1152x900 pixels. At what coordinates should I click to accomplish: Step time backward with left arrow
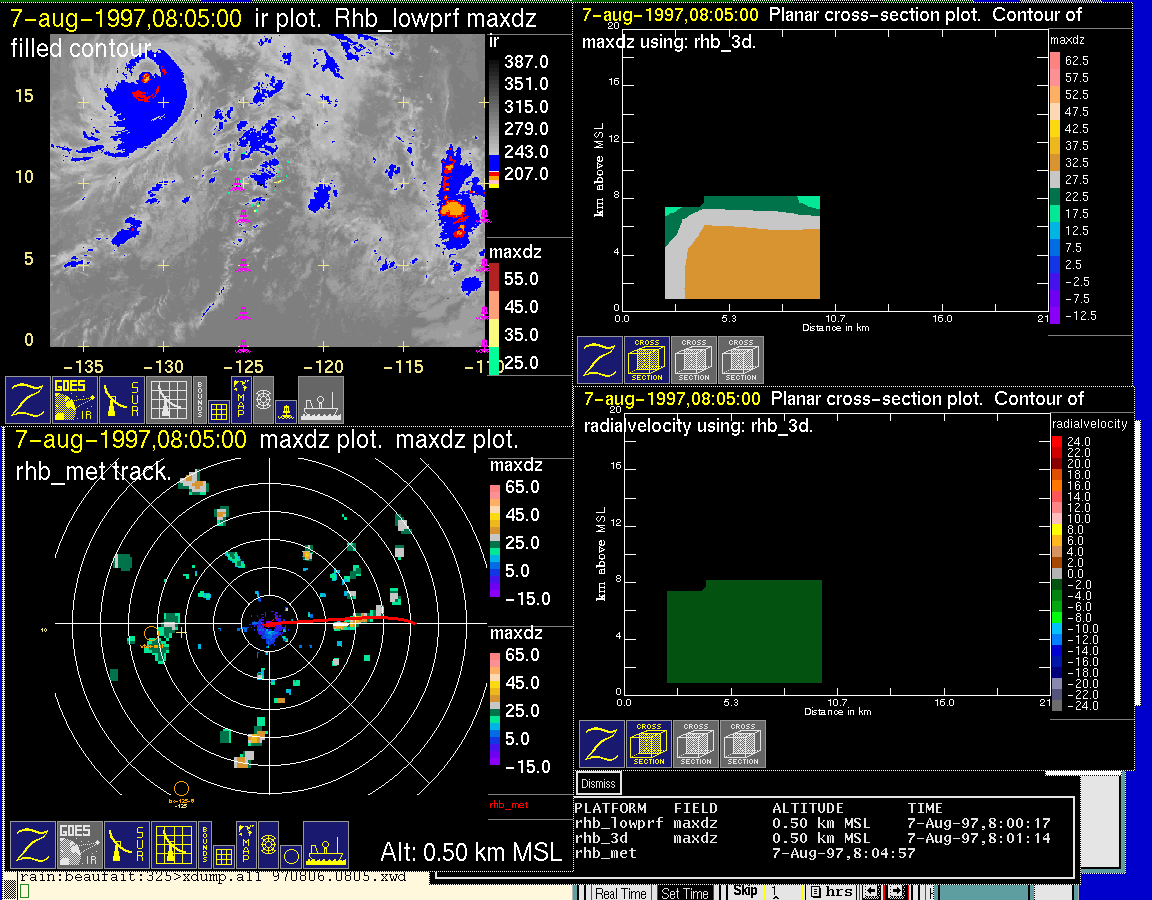(x=871, y=892)
